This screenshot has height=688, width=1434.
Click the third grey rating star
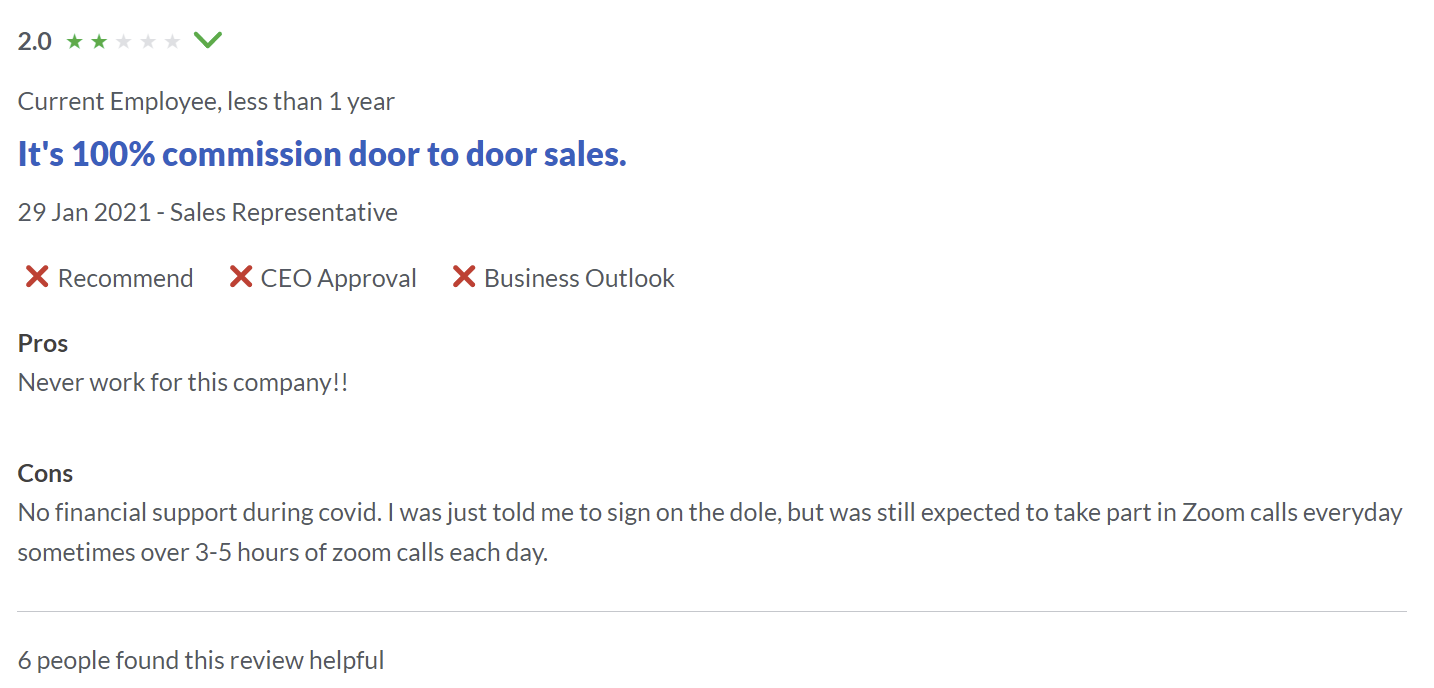[x=124, y=42]
